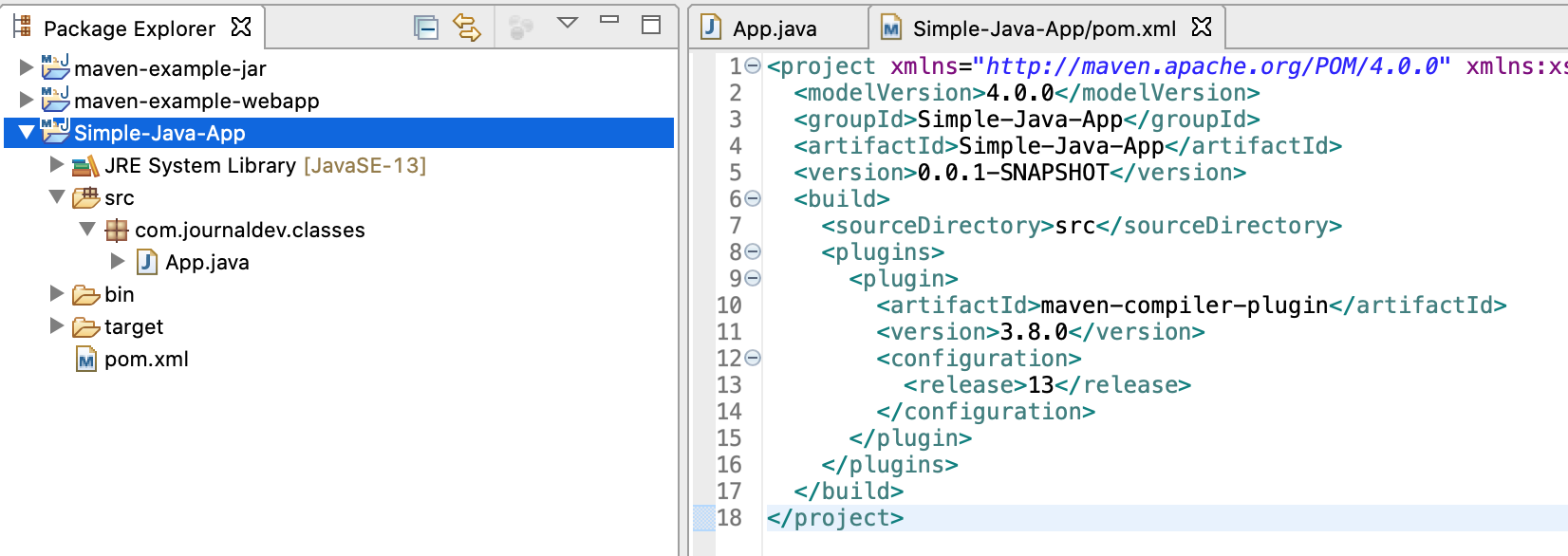The height and width of the screenshot is (556, 1568).
Task: Click the release 13 line
Action: click(x=1048, y=385)
